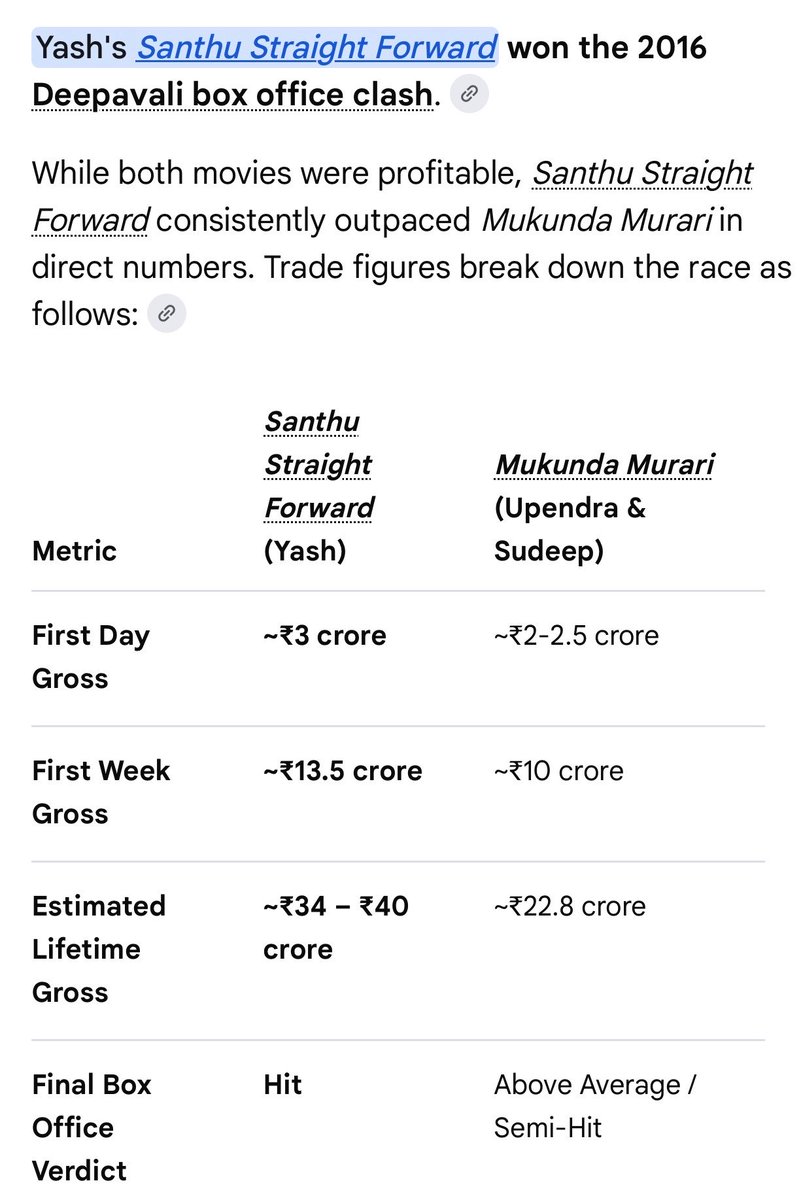Open the blue highlighted "Santhu Straight Forward" link
801x1200 pixels.
click(x=316, y=47)
